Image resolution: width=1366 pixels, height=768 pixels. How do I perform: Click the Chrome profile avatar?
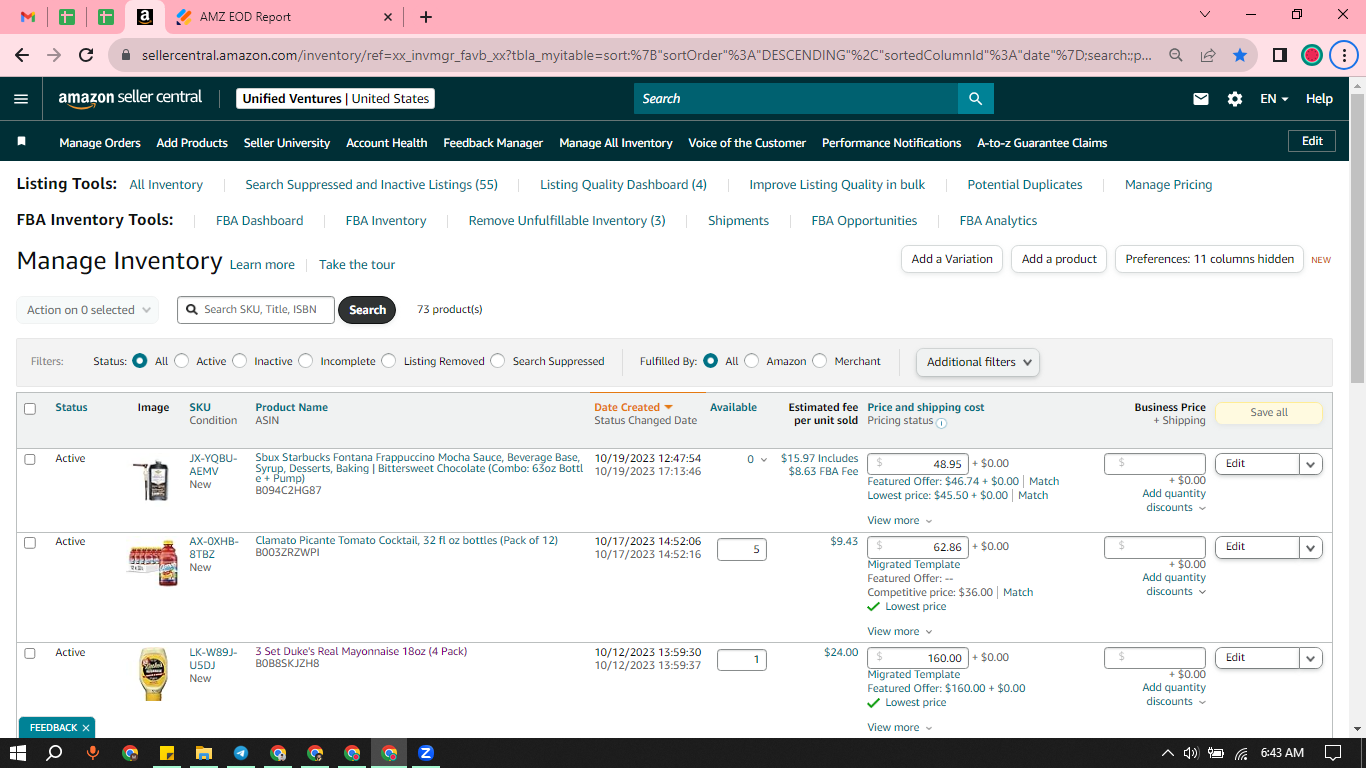pos(1312,56)
